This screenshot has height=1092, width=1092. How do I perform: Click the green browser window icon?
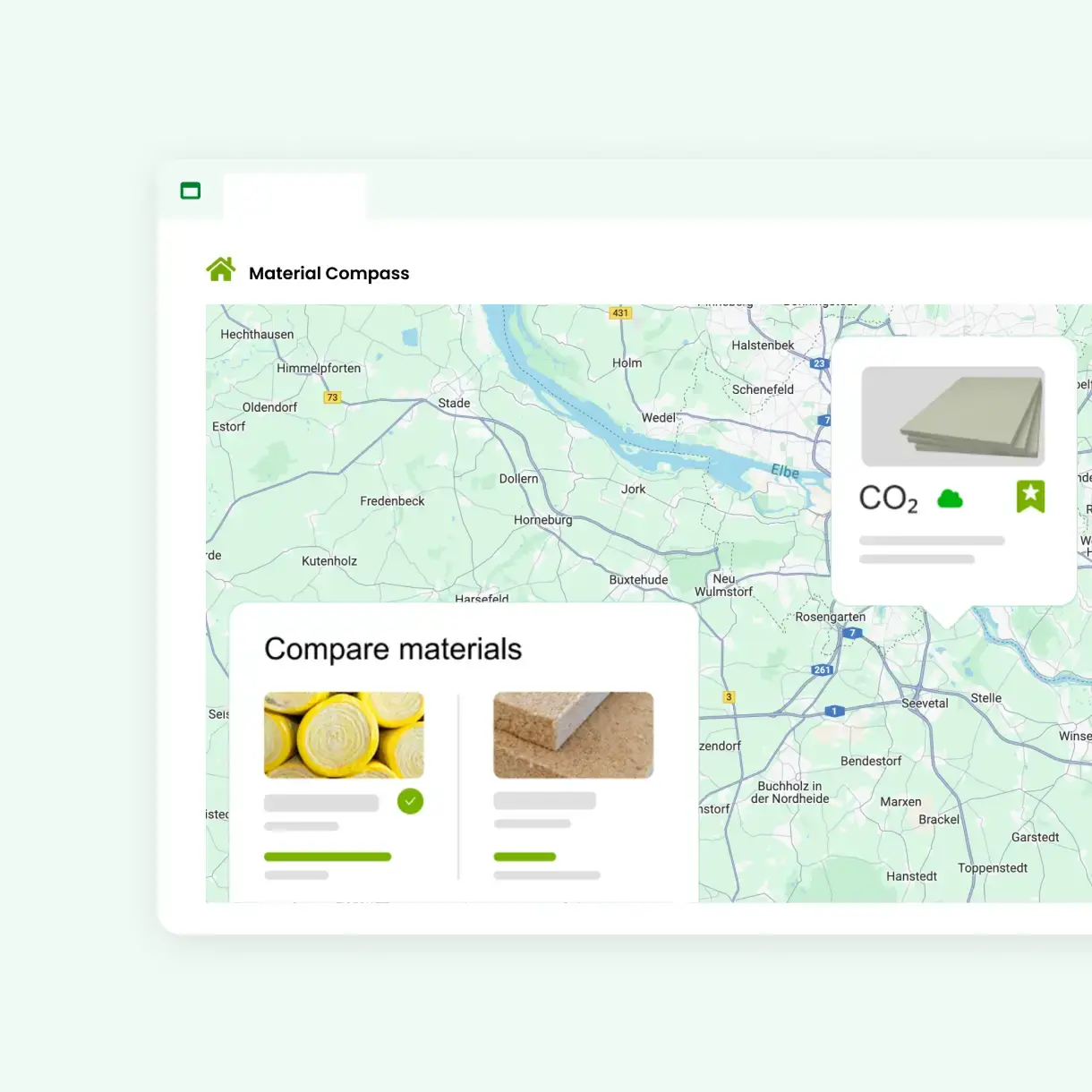point(191,191)
